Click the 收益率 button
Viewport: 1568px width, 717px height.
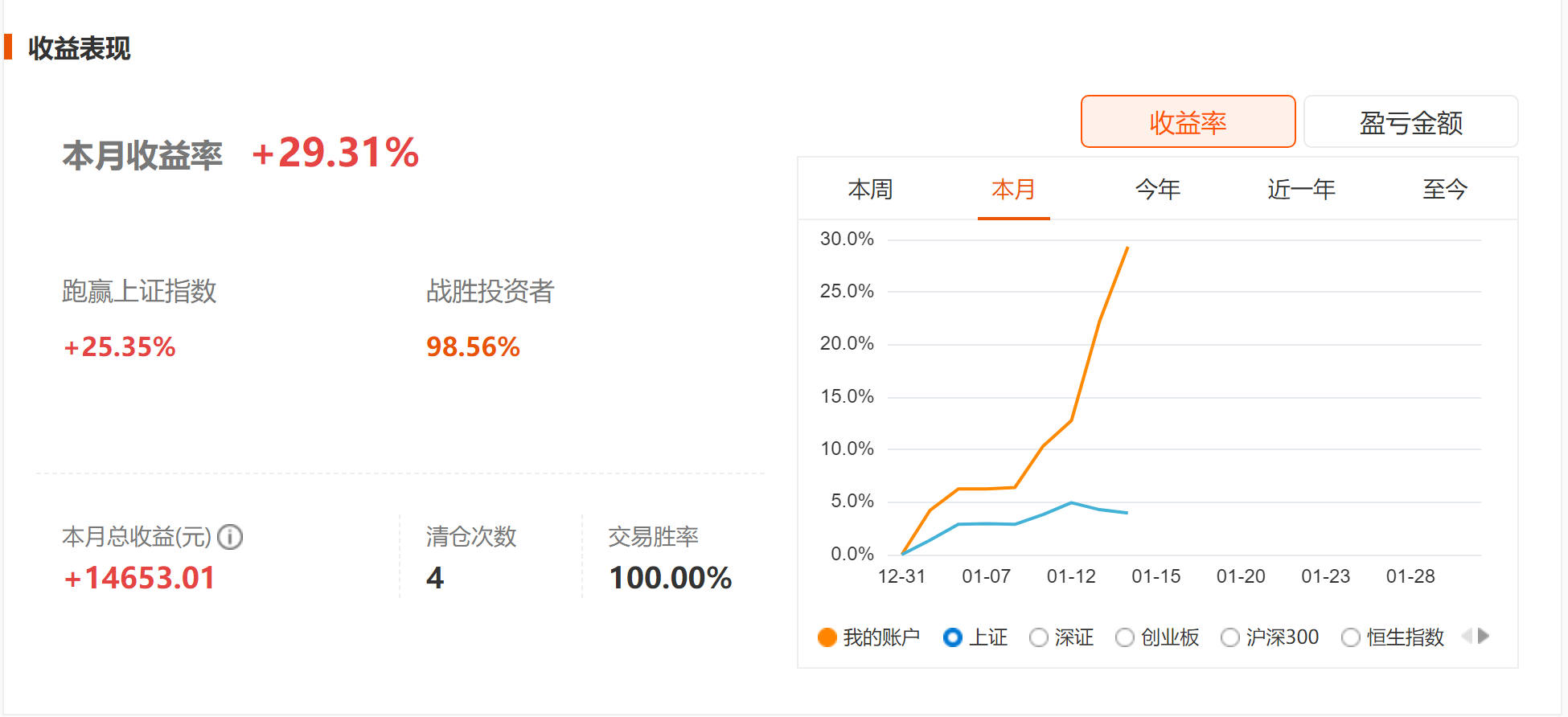(1188, 122)
